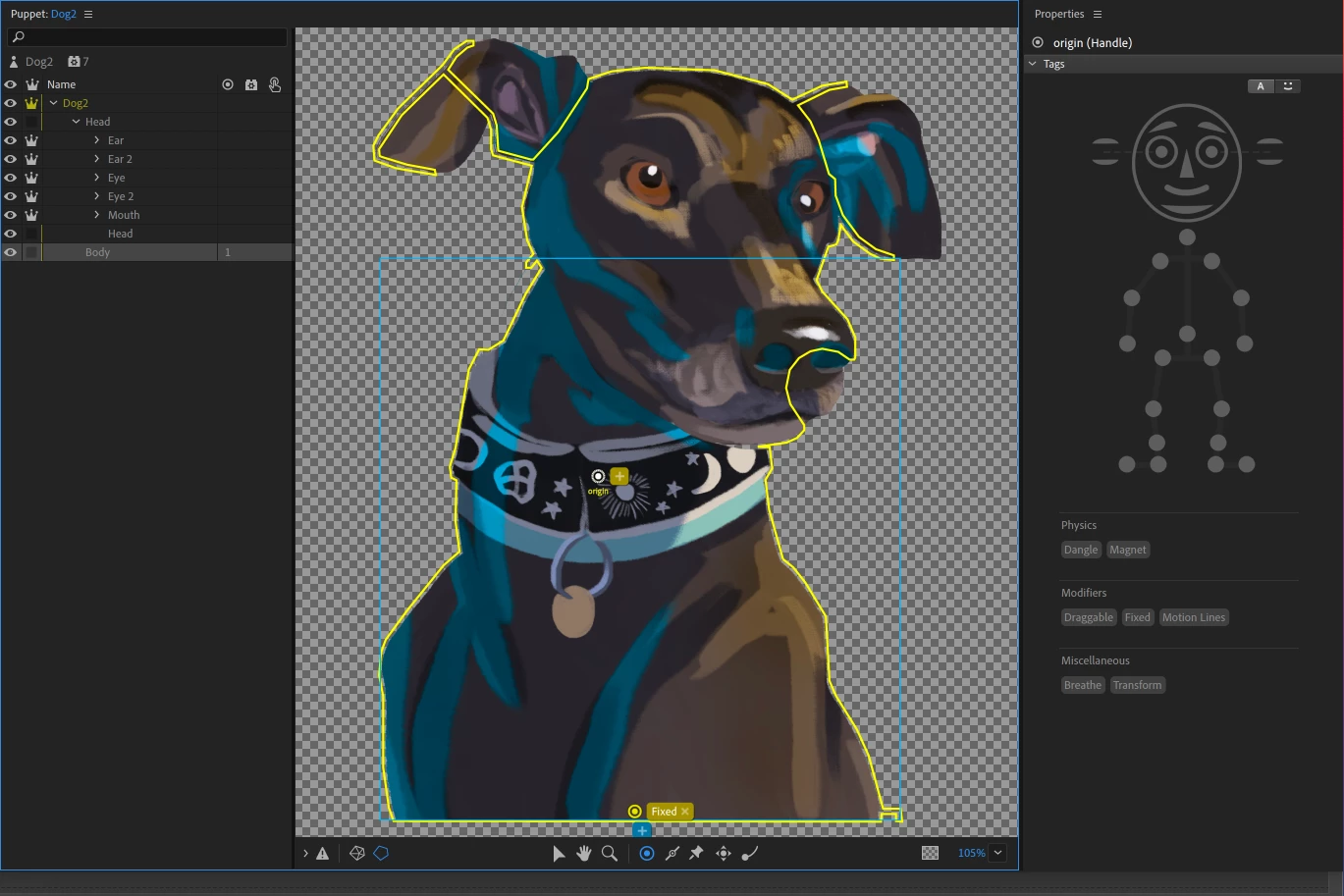The image size is (1344, 896).
Task: Expand the Eye 2 group
Action: click(x=97, y=196)
